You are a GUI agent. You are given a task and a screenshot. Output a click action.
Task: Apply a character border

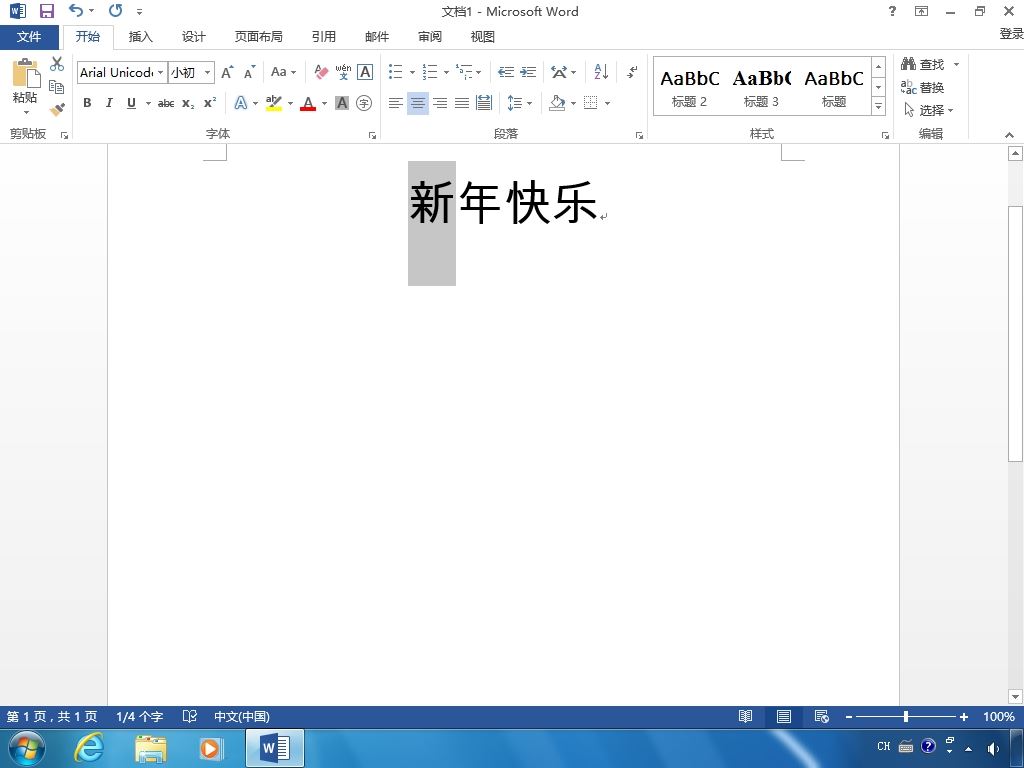pos(365,72)
